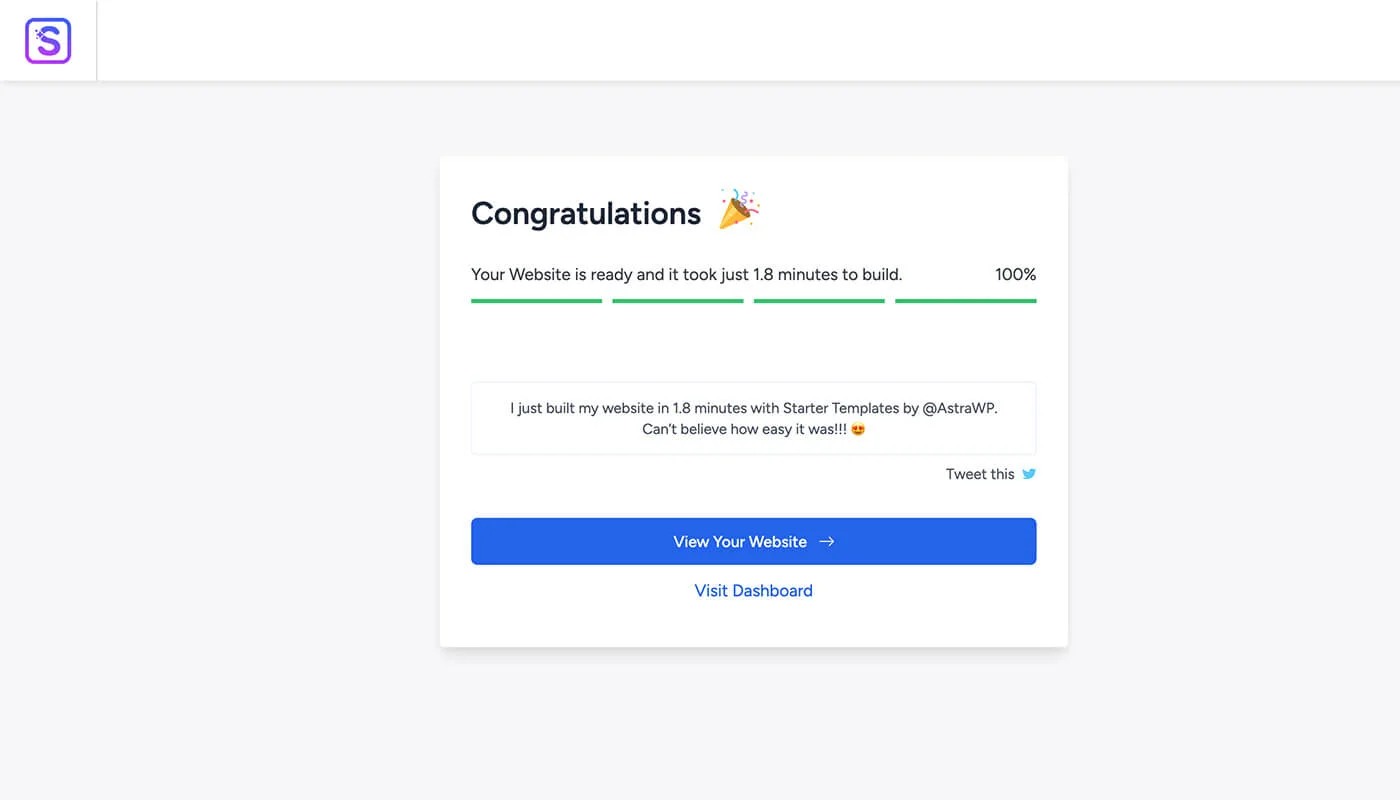Click the second green progress segment

[677, 300]
